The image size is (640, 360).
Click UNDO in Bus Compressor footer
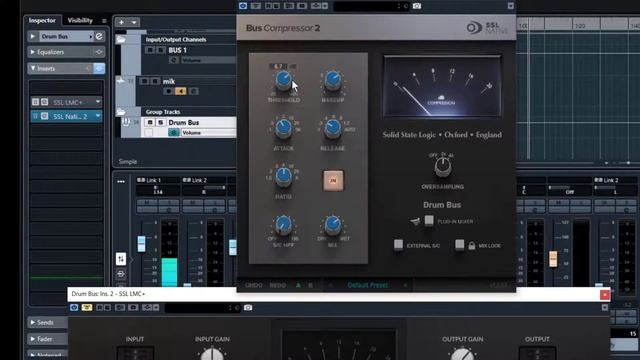253,285
